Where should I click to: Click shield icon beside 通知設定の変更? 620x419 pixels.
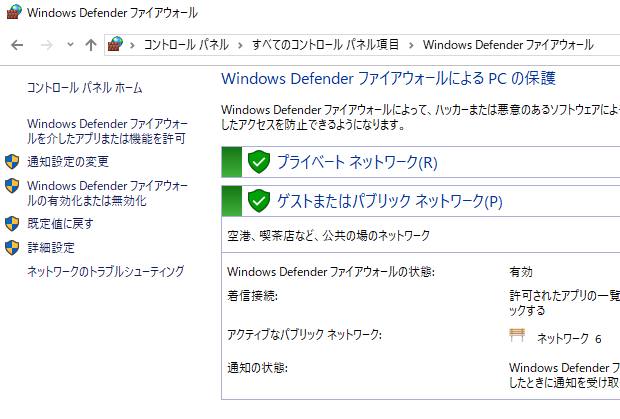click(13, 161)
